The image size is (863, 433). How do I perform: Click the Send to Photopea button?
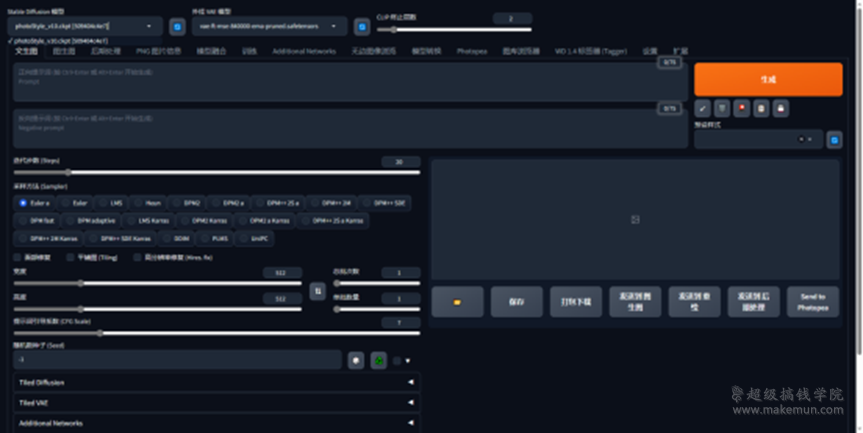[812, 301]
